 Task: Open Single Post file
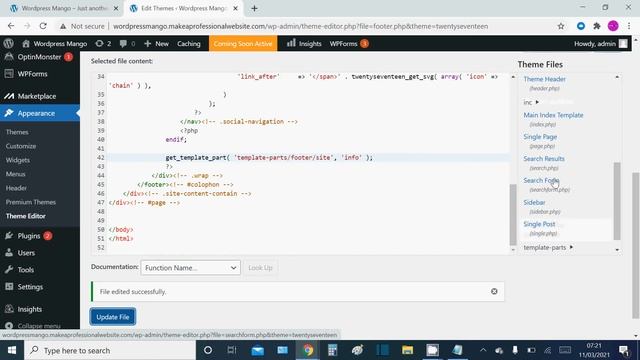point(539,224)
